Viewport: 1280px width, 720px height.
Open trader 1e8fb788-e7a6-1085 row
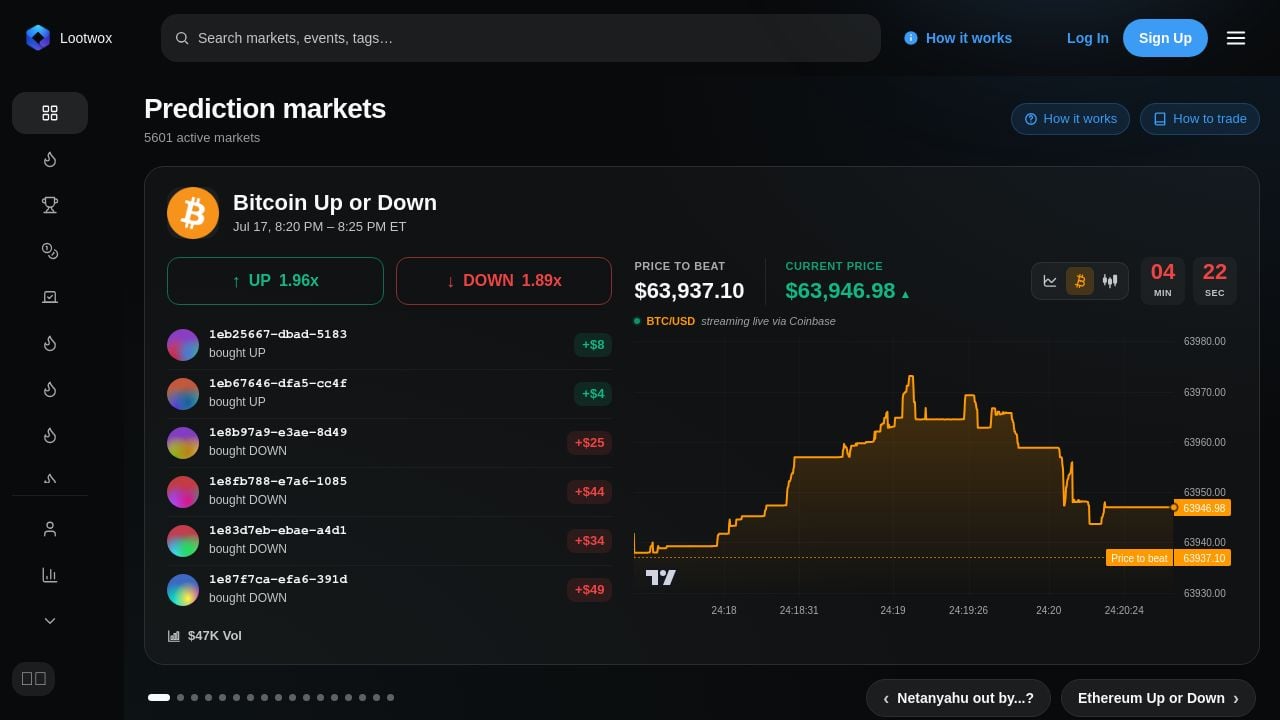(x=389, y=492)
